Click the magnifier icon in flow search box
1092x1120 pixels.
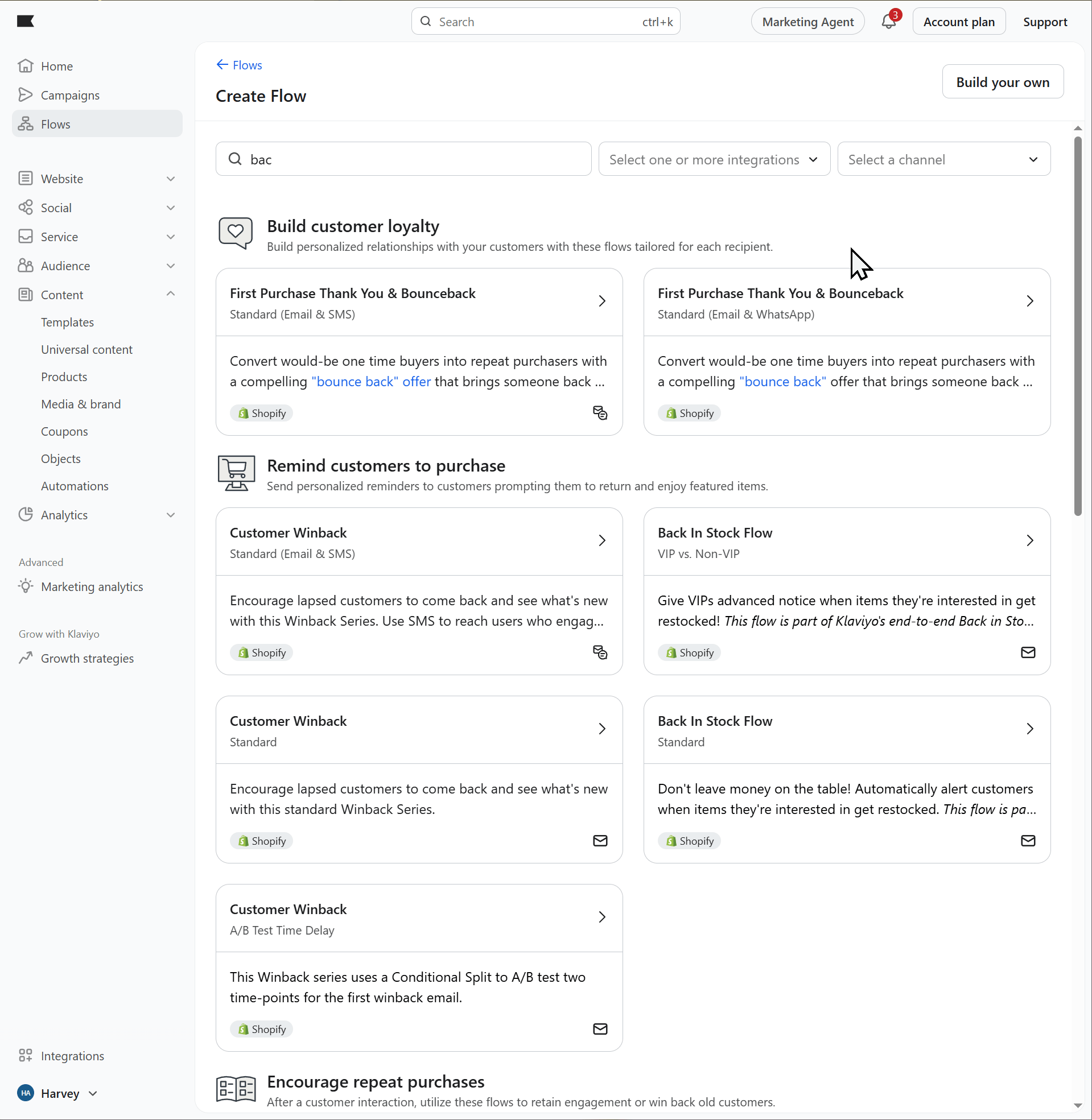click(x=235, y=159)
